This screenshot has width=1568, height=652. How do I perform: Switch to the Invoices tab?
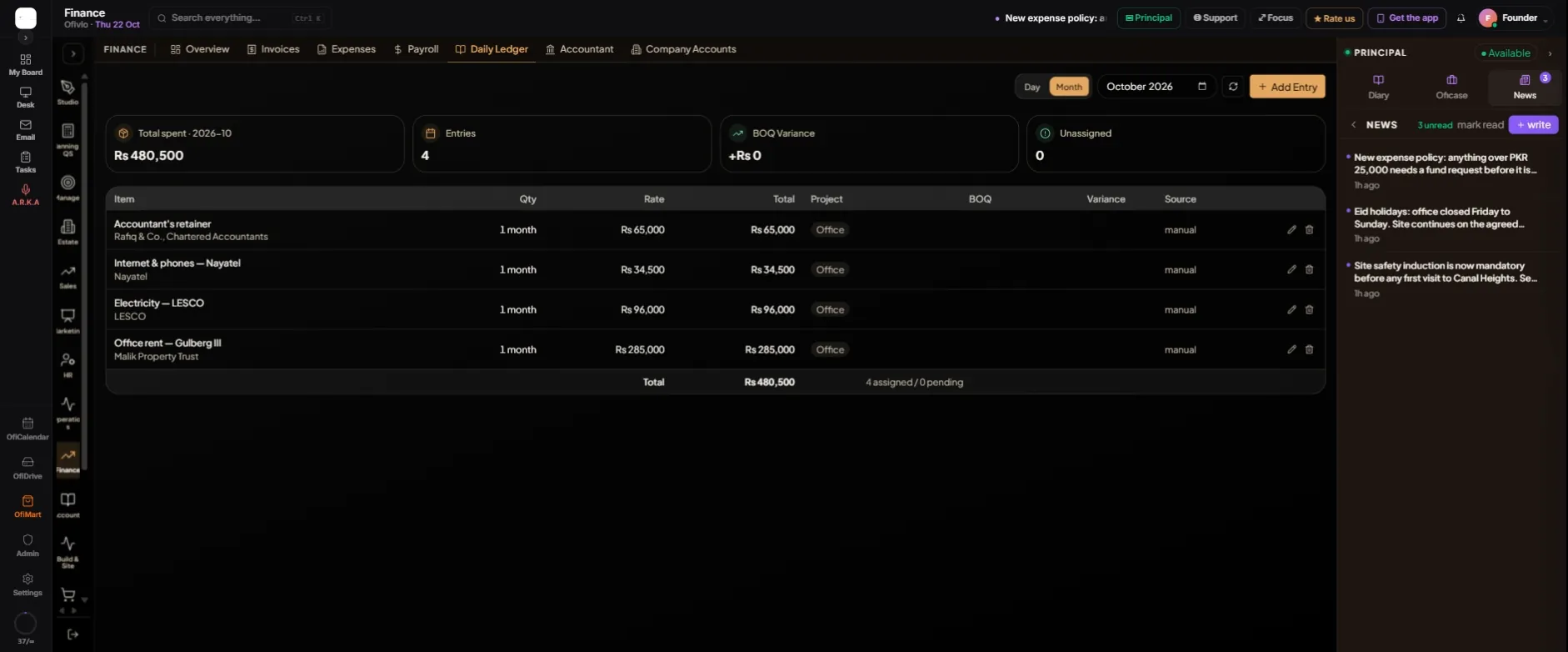273,49
